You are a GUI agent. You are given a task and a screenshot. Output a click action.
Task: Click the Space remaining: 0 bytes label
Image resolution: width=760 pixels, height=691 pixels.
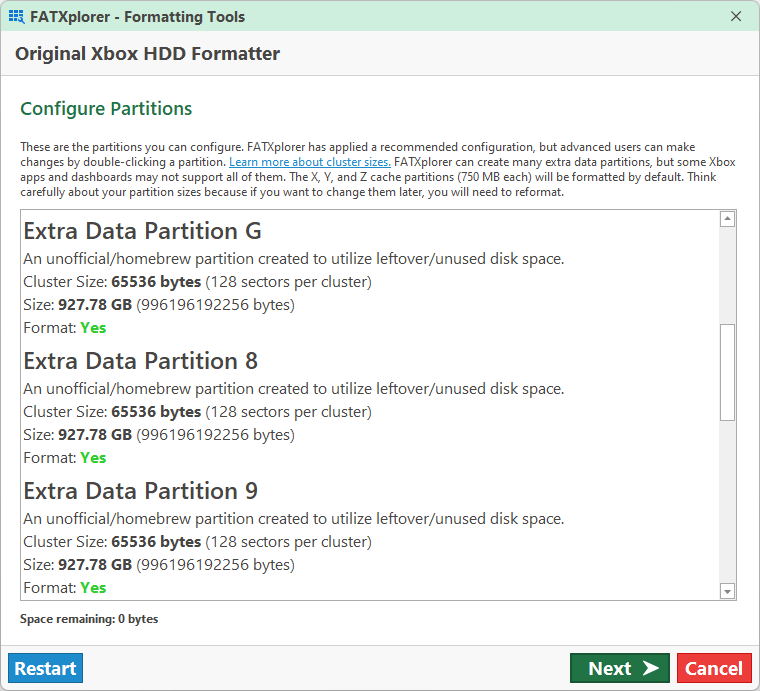click(89, 619)
